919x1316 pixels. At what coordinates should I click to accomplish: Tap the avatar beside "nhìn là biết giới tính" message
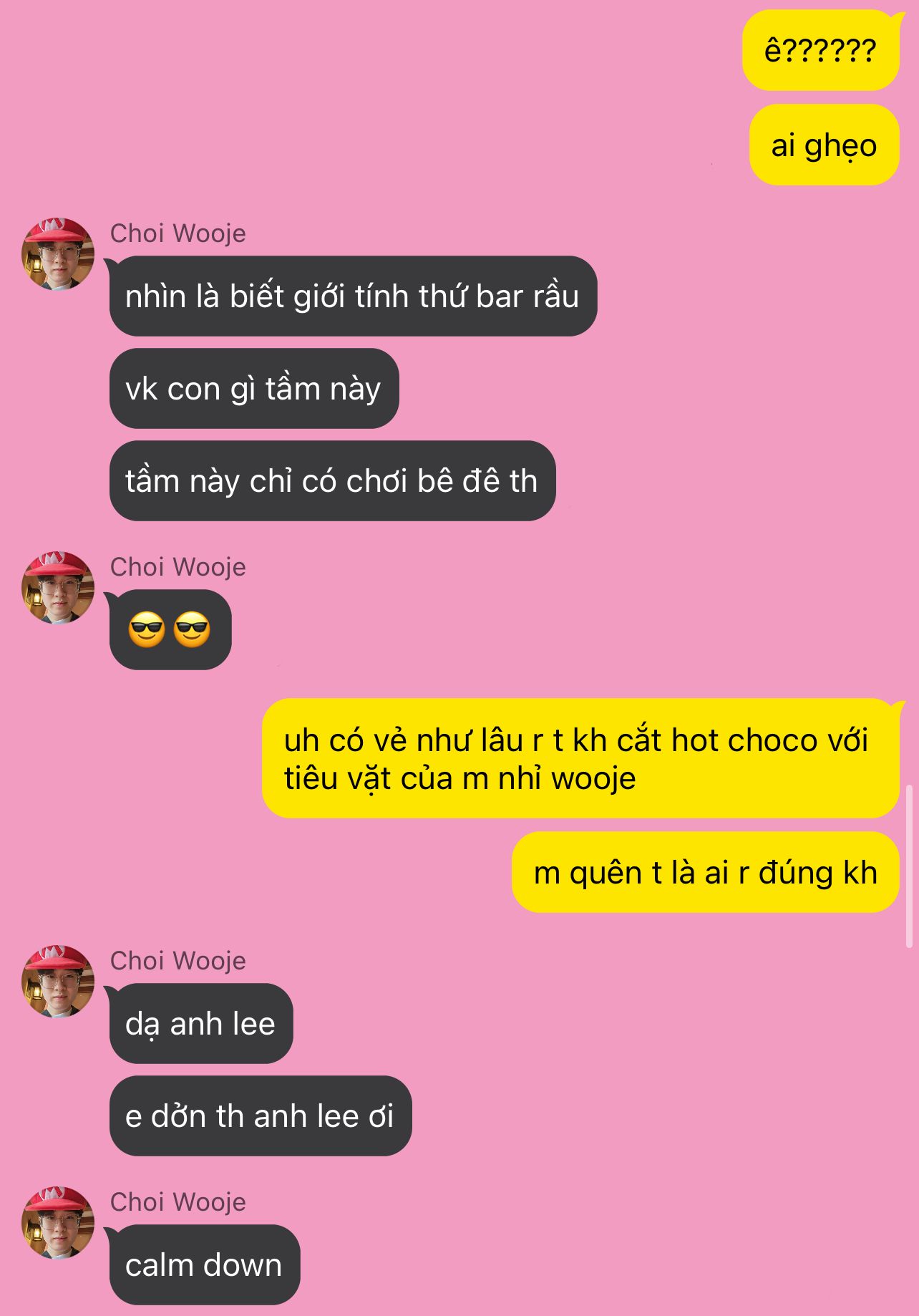[x=58, y=253]
